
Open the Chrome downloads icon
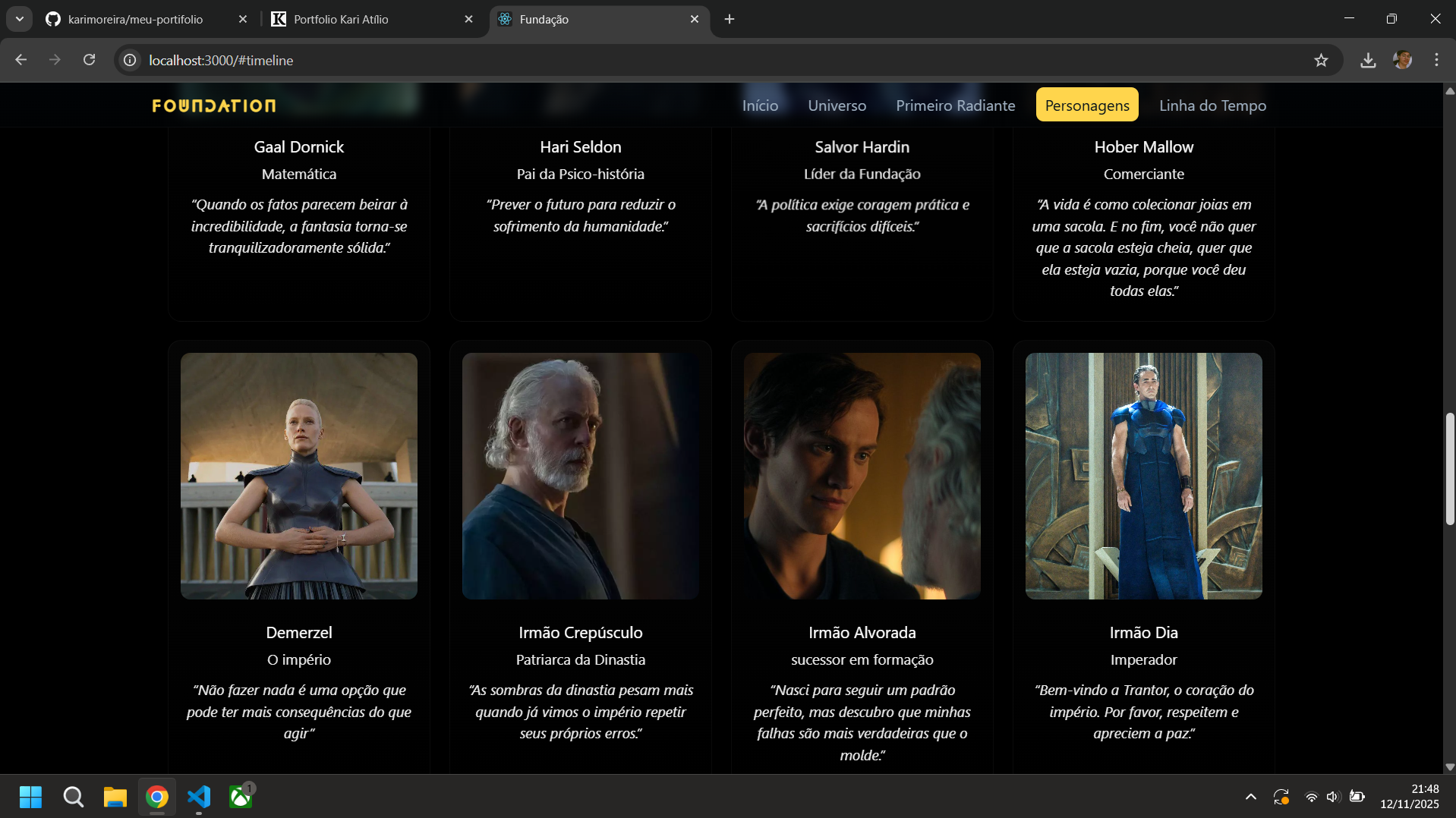(x=1368, y=60)
